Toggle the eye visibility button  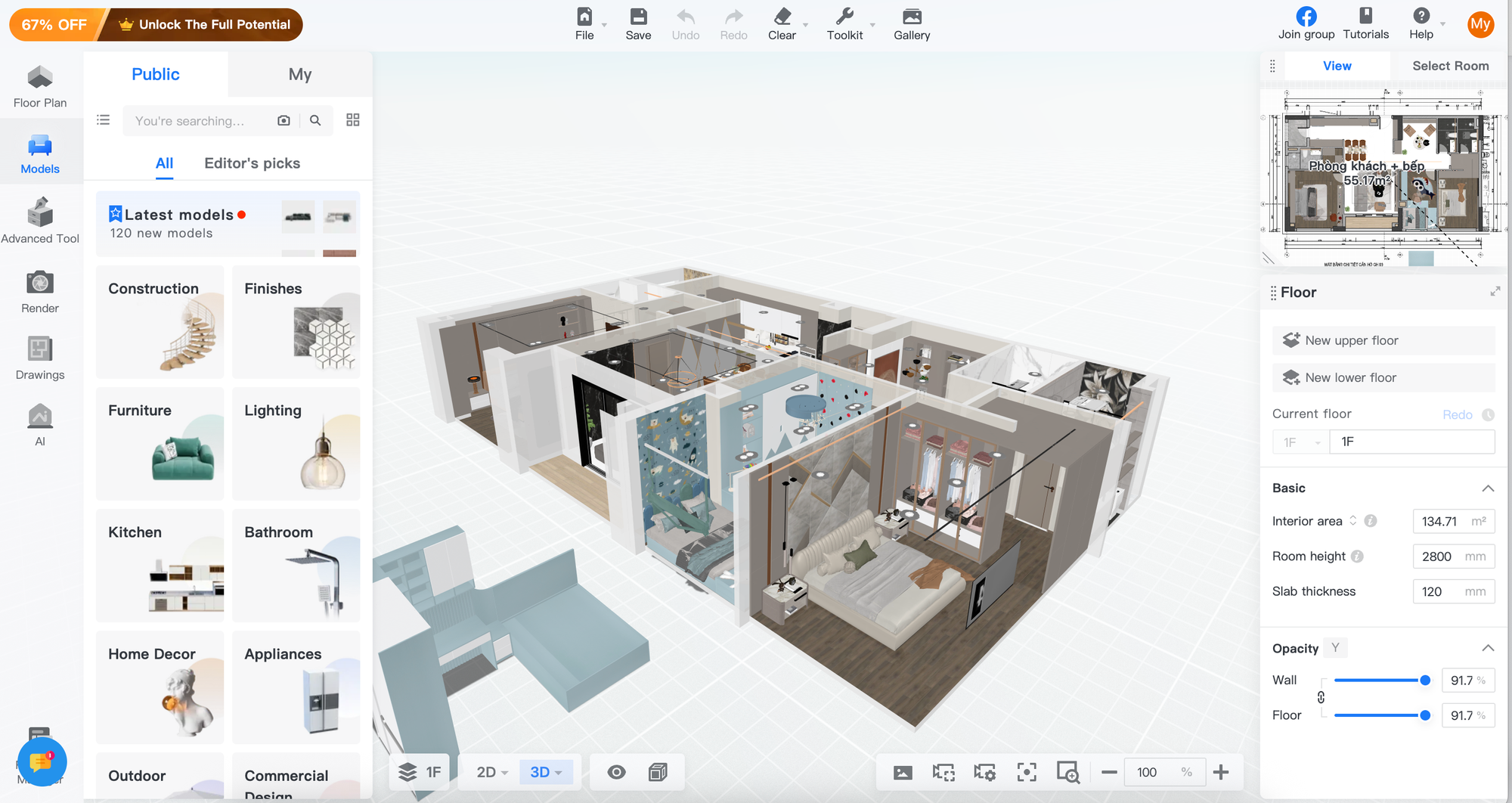tap(617, 772)
